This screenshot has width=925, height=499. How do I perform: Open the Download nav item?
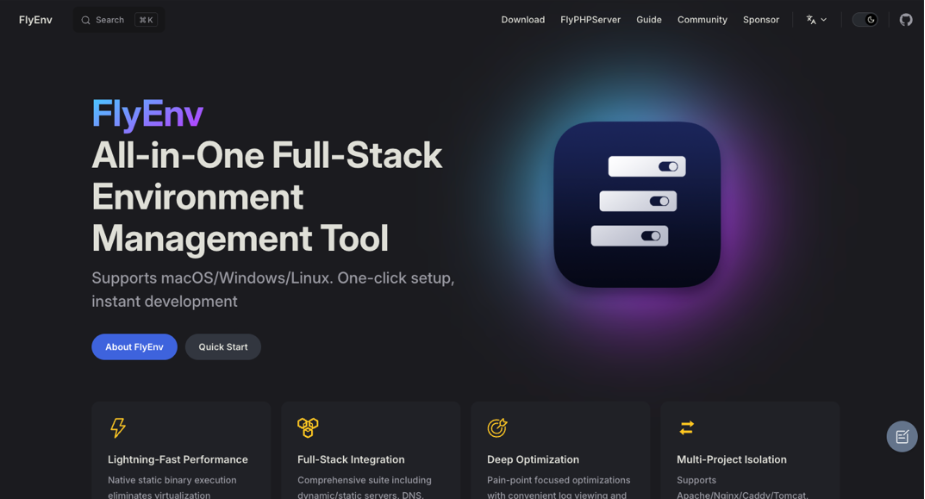point(523,20)
